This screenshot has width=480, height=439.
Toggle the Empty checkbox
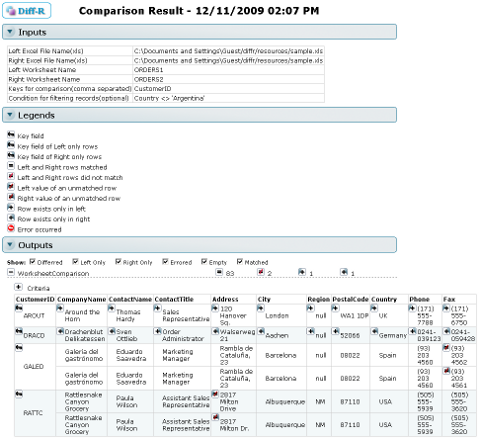click(x=204, y=262)
